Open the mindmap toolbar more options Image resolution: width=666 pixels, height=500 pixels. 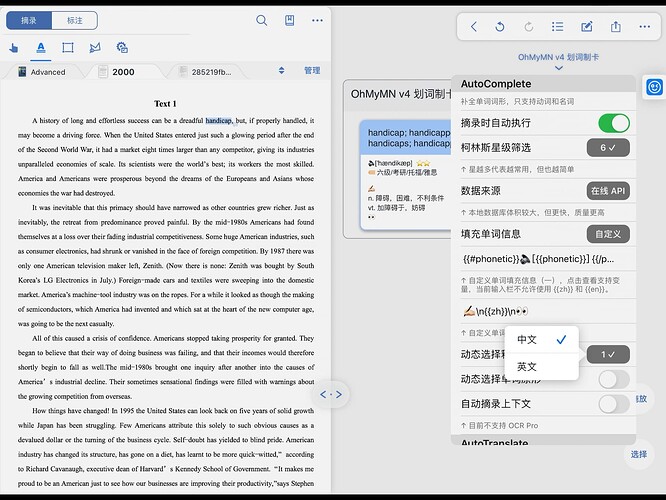pyautogui.click(x=644, y=27)
